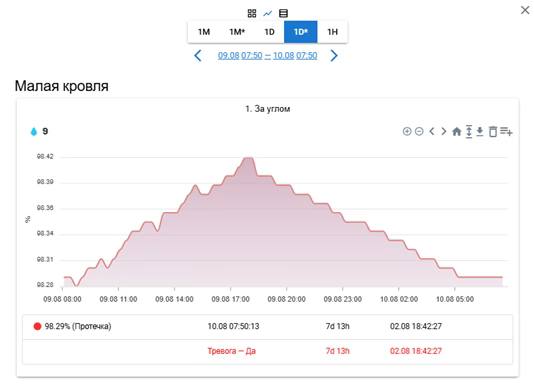The height and width of the screenshot is (390, 534).
Task: Choose the 1D period tab
Action: click(269, 32)
